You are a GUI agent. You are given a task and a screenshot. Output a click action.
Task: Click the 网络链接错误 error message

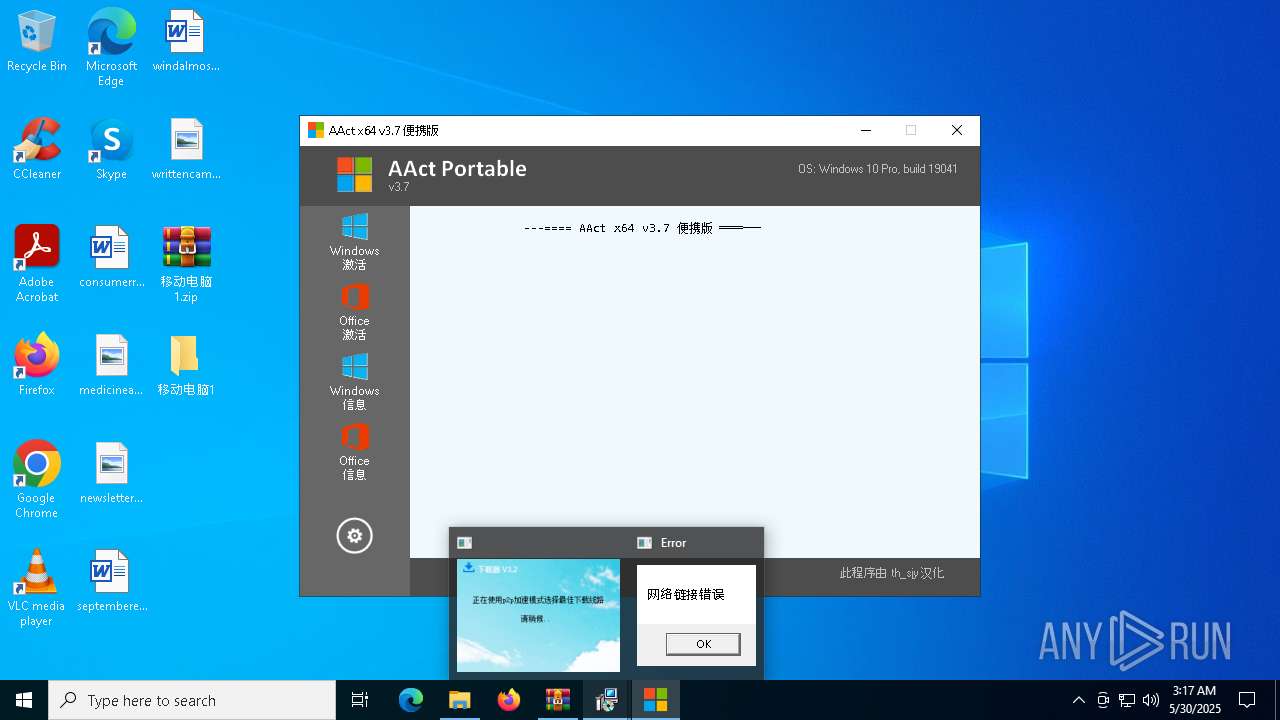[686, 594]
